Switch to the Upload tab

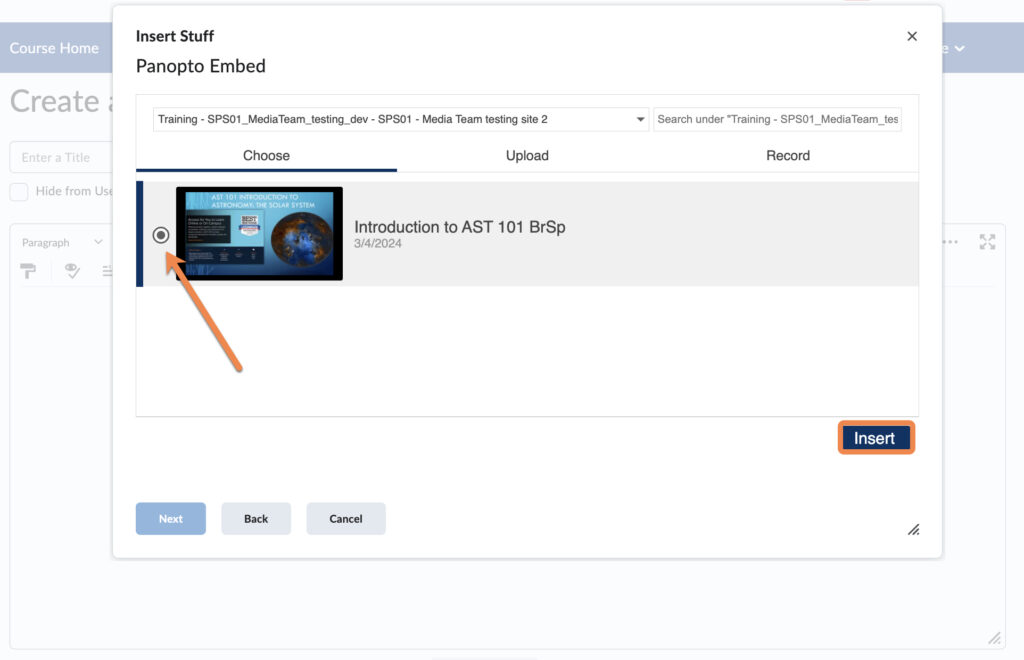[x=526, y=155]
